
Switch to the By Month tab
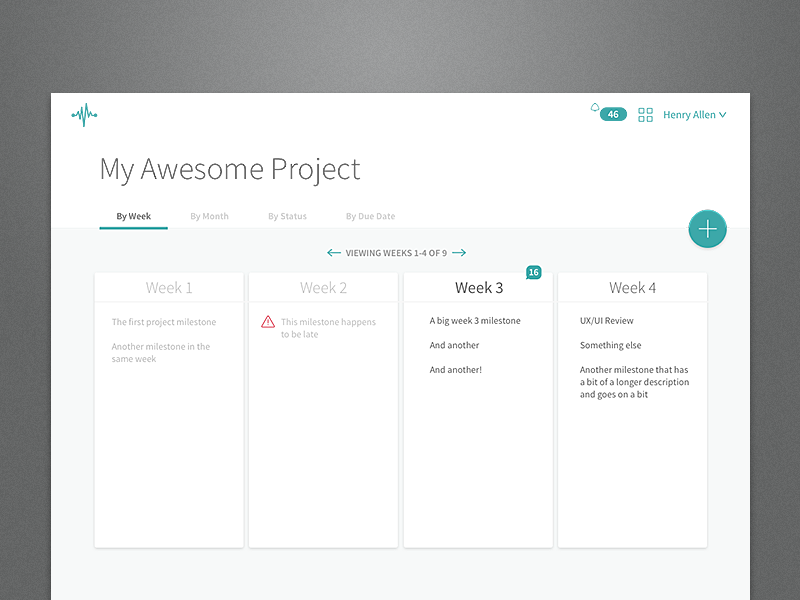pos(209,216)
